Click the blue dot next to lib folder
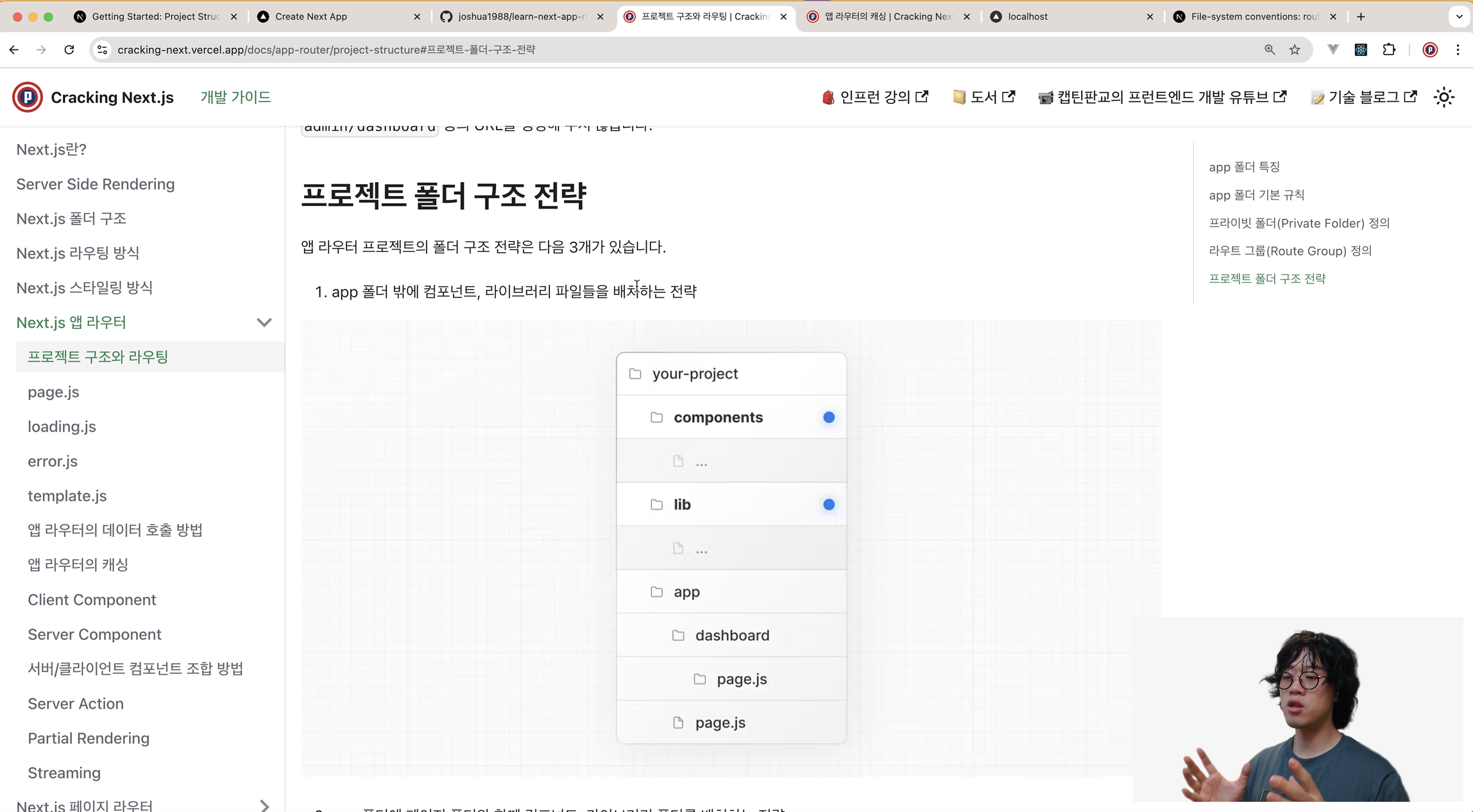Screen dimensions: 1473x812 point(829,504)
